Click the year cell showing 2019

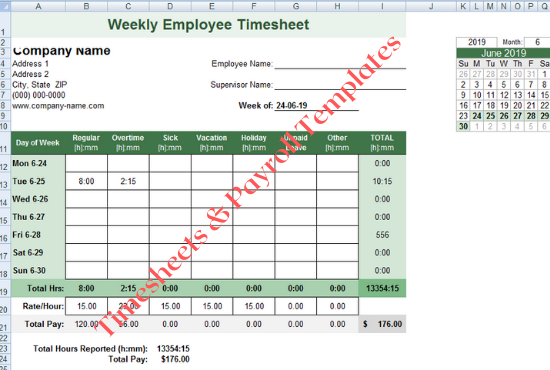[x=477, y=42]
